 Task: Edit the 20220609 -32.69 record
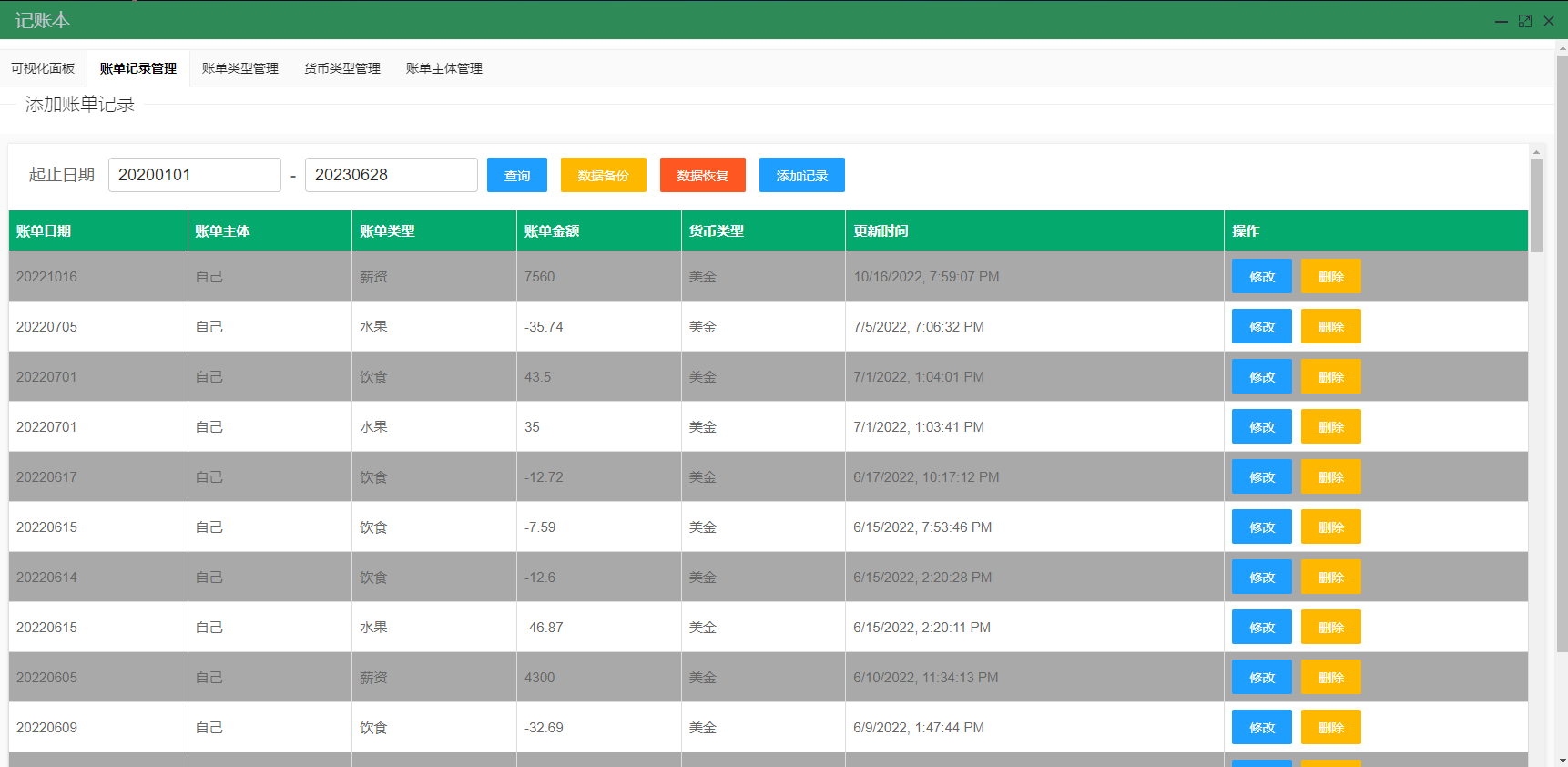coord(1262,727)
